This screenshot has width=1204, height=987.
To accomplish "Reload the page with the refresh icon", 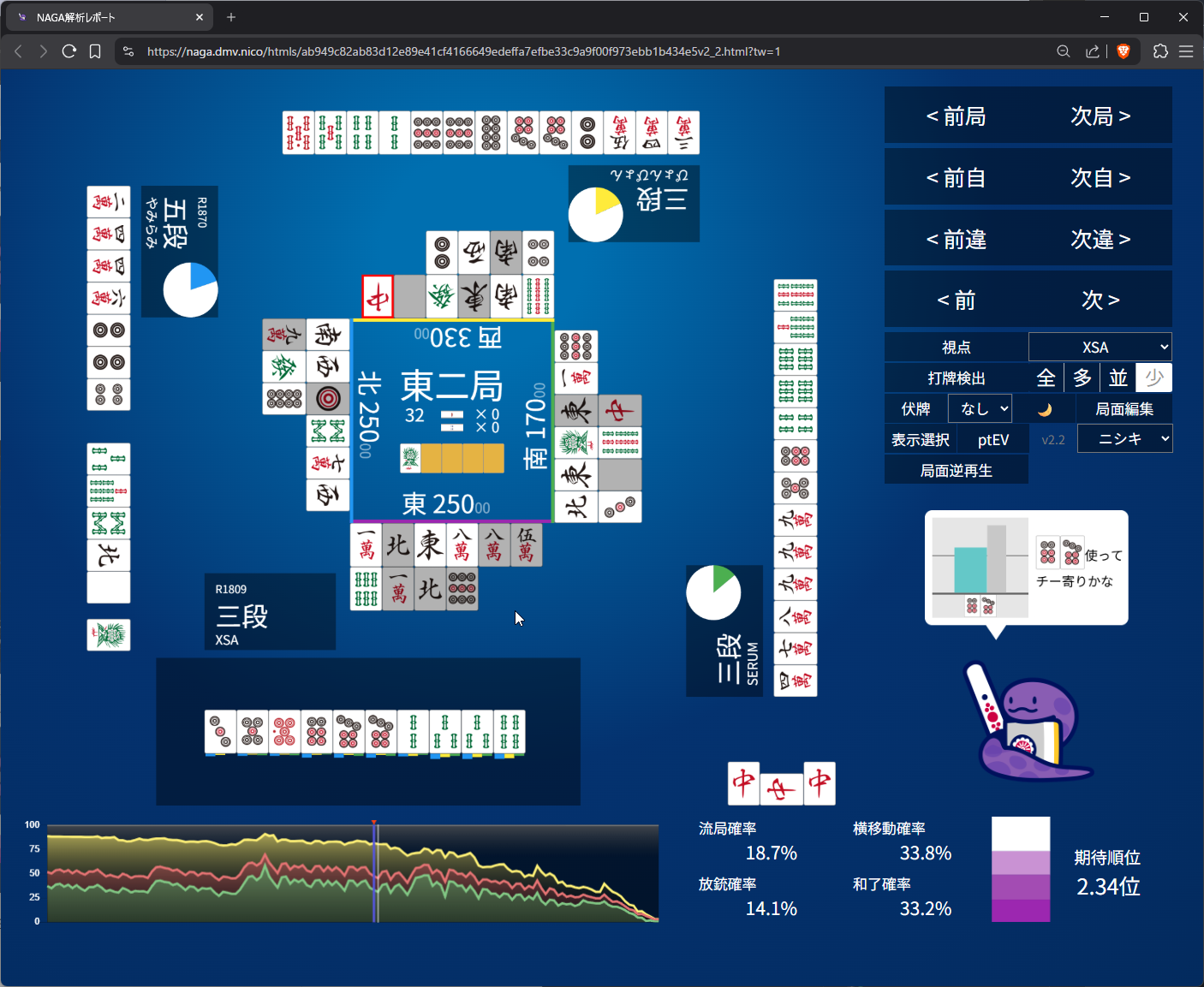I will pyautogui.click(x=69, y=51).
